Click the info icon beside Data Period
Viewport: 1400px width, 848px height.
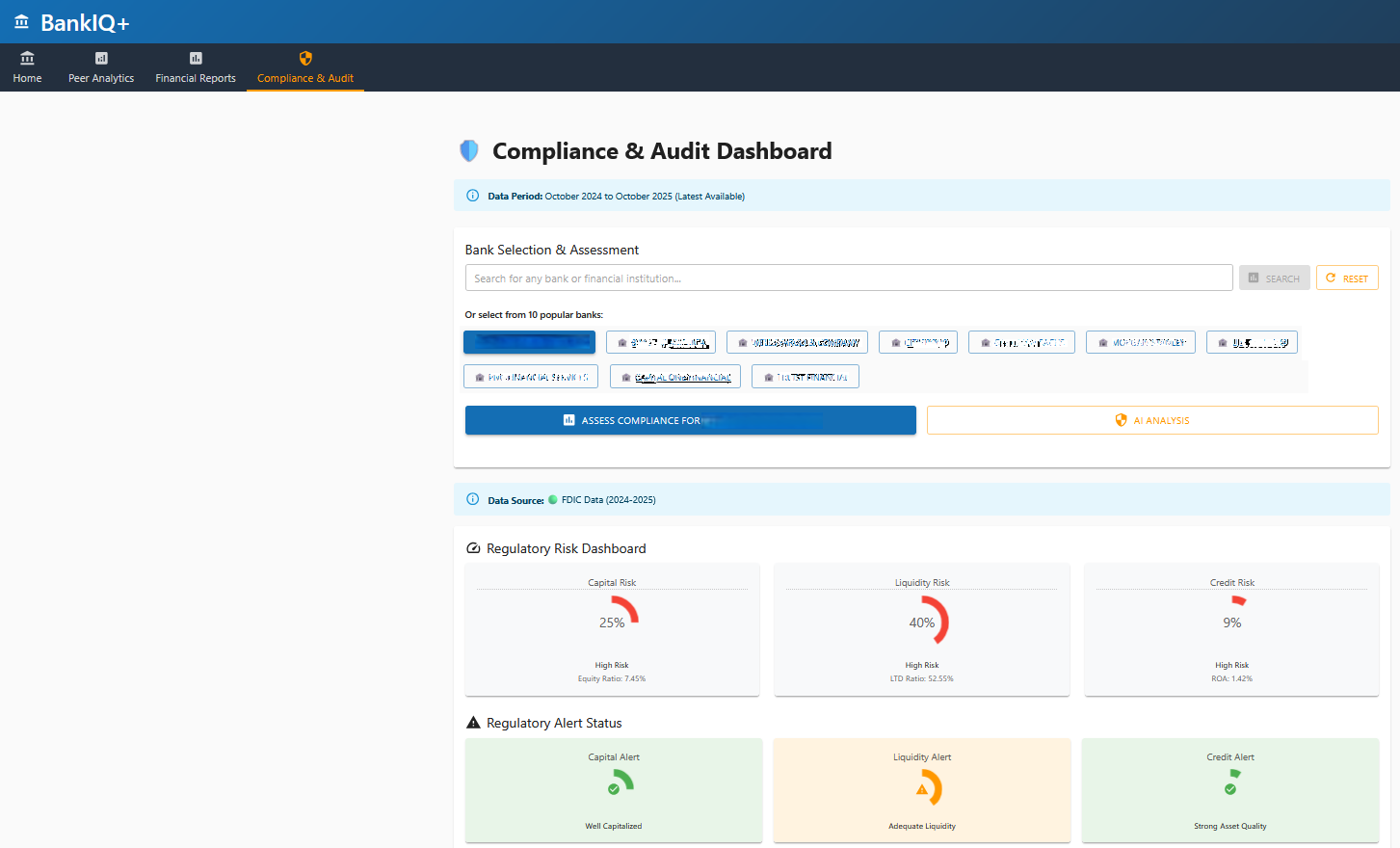(472, 196)
